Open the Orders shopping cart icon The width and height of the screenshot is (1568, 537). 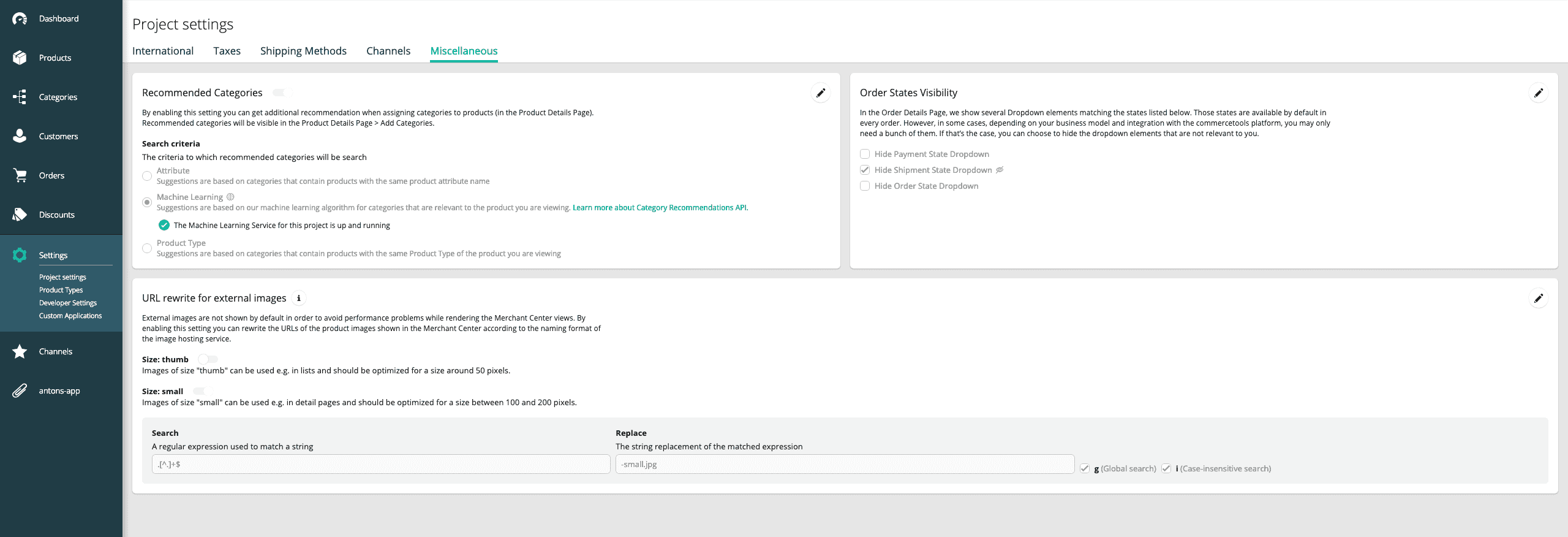click(20, 175)
